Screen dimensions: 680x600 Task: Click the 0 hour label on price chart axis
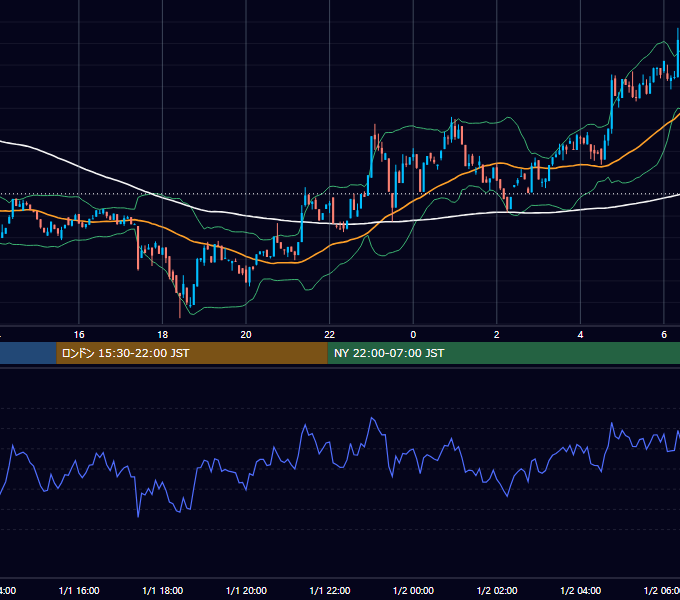pyautogui.click(x=413, y=335)
